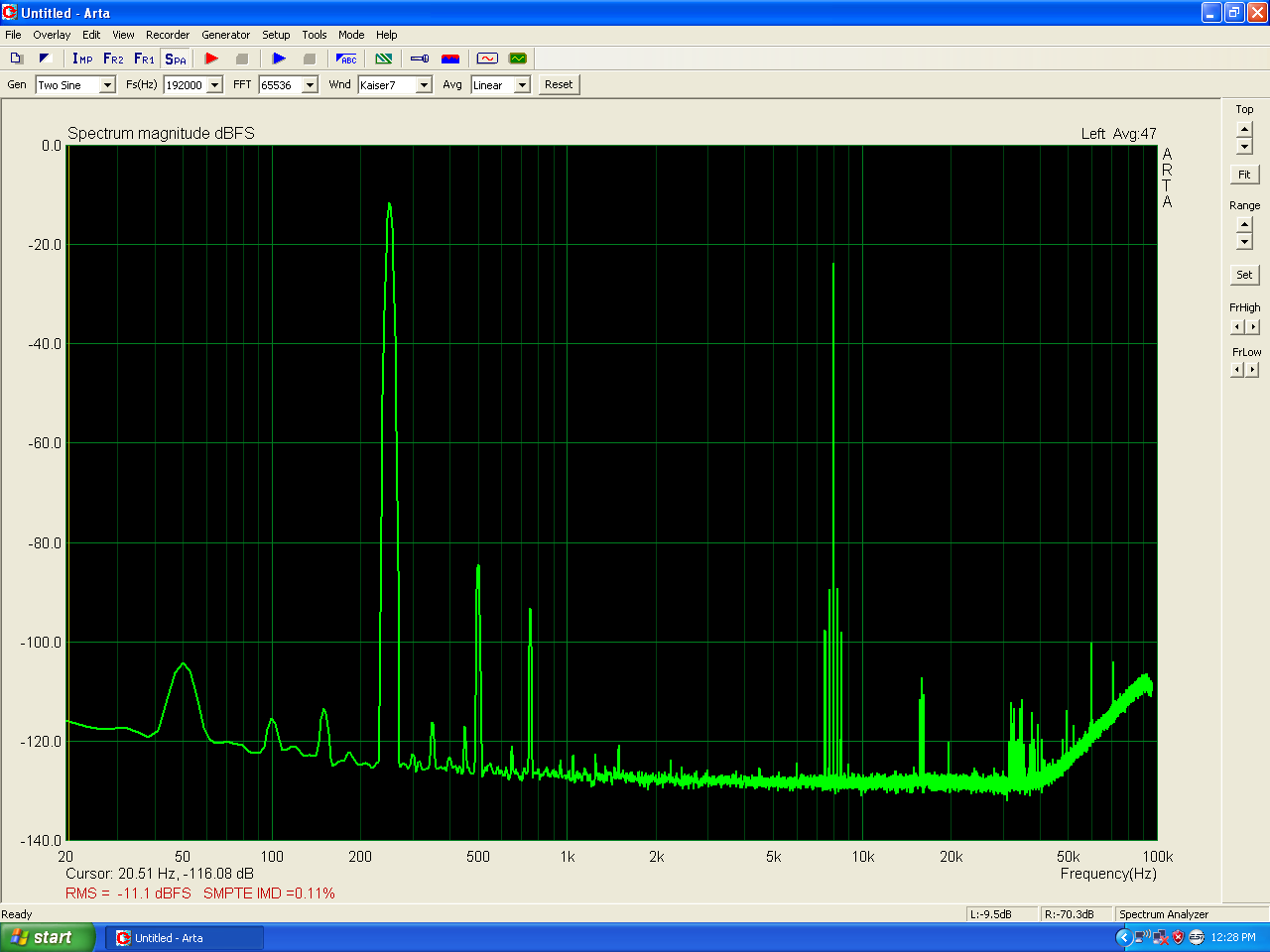Open the Help menu
The height and width of the screenshot is (952, 1270).
[387, 35]
